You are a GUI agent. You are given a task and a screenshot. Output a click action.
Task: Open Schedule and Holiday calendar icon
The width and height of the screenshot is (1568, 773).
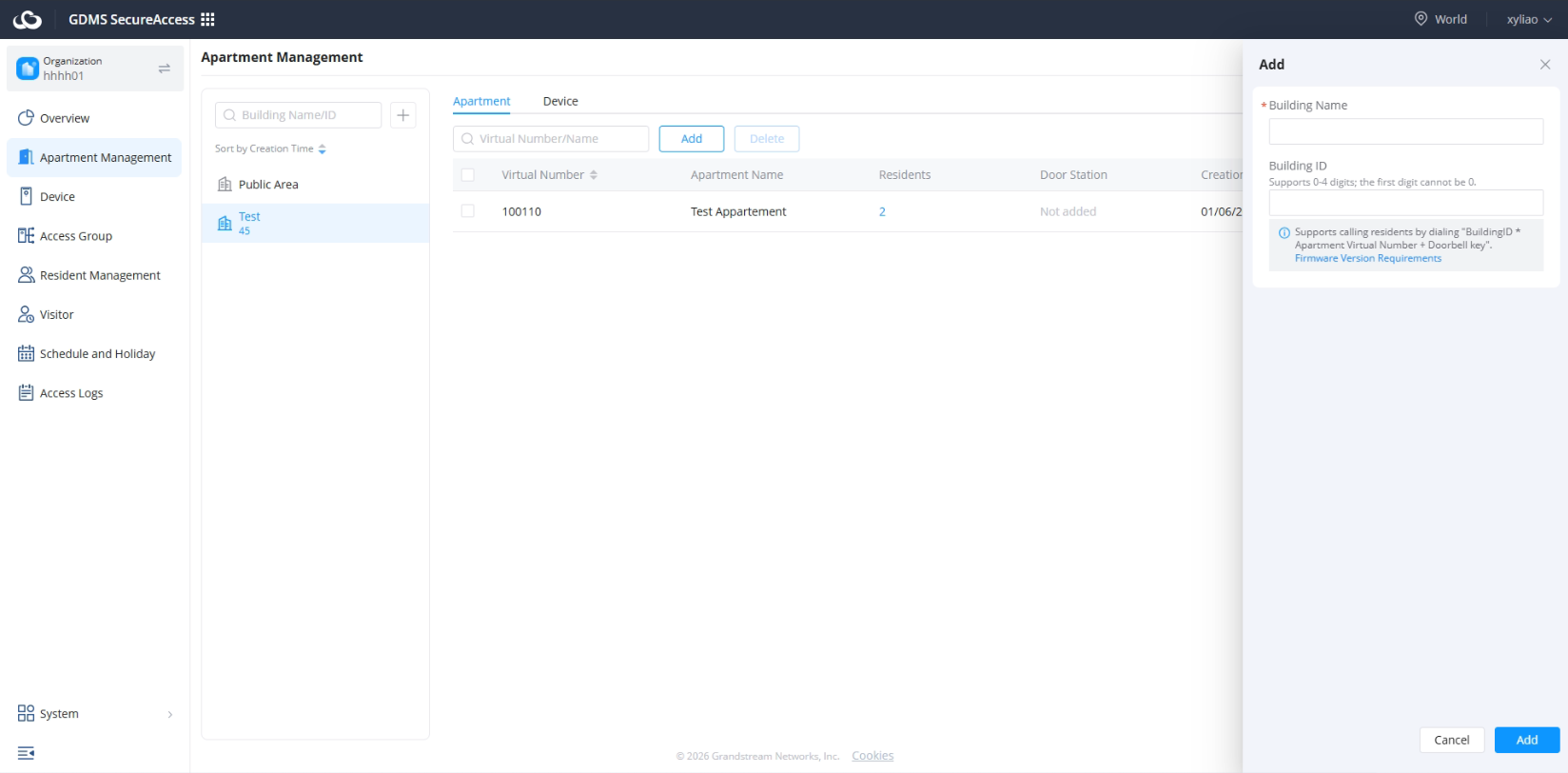(27, 353)
